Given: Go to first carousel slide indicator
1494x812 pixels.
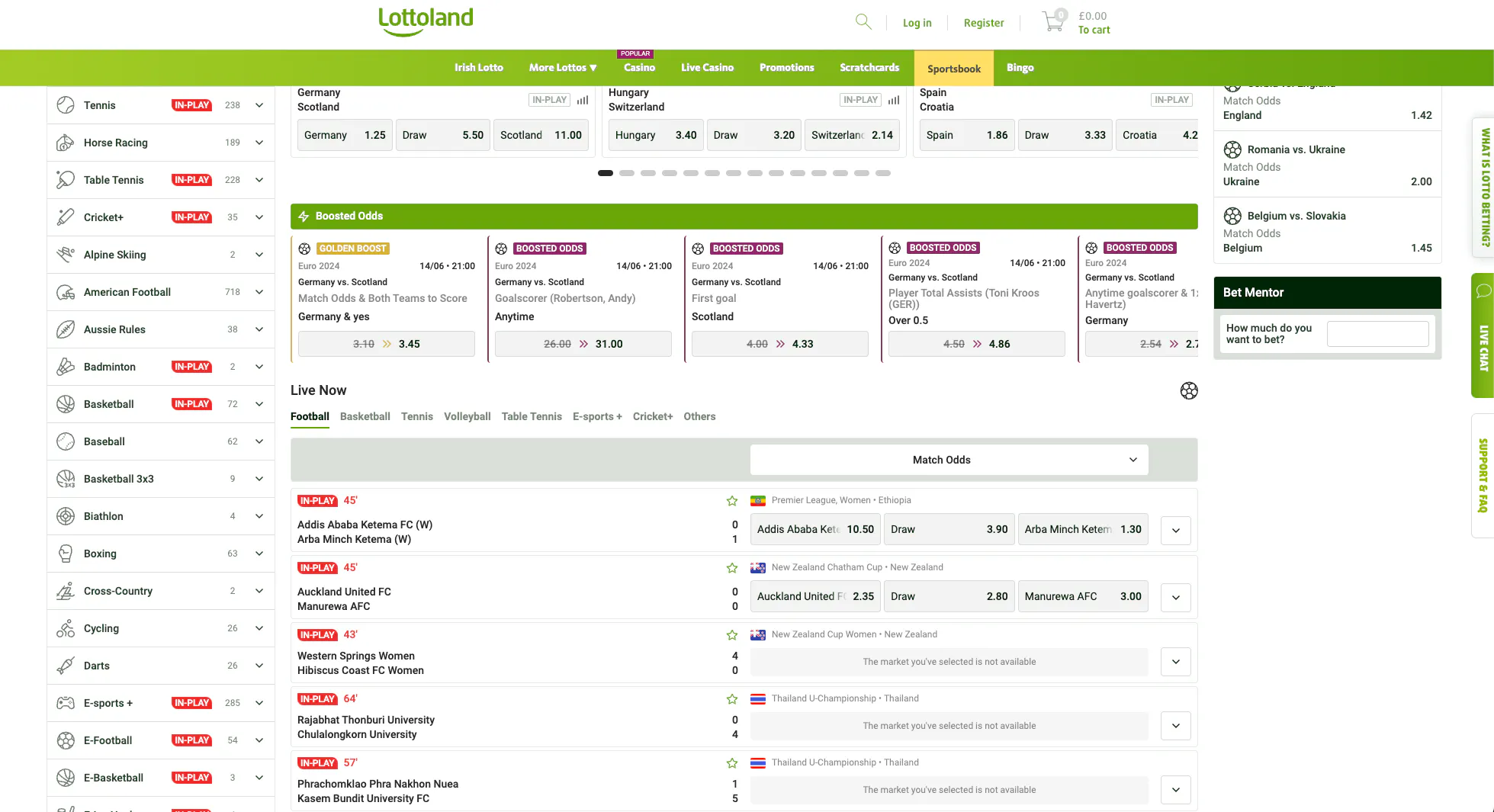Looking at the screenshot, I should tap(606, 173).
